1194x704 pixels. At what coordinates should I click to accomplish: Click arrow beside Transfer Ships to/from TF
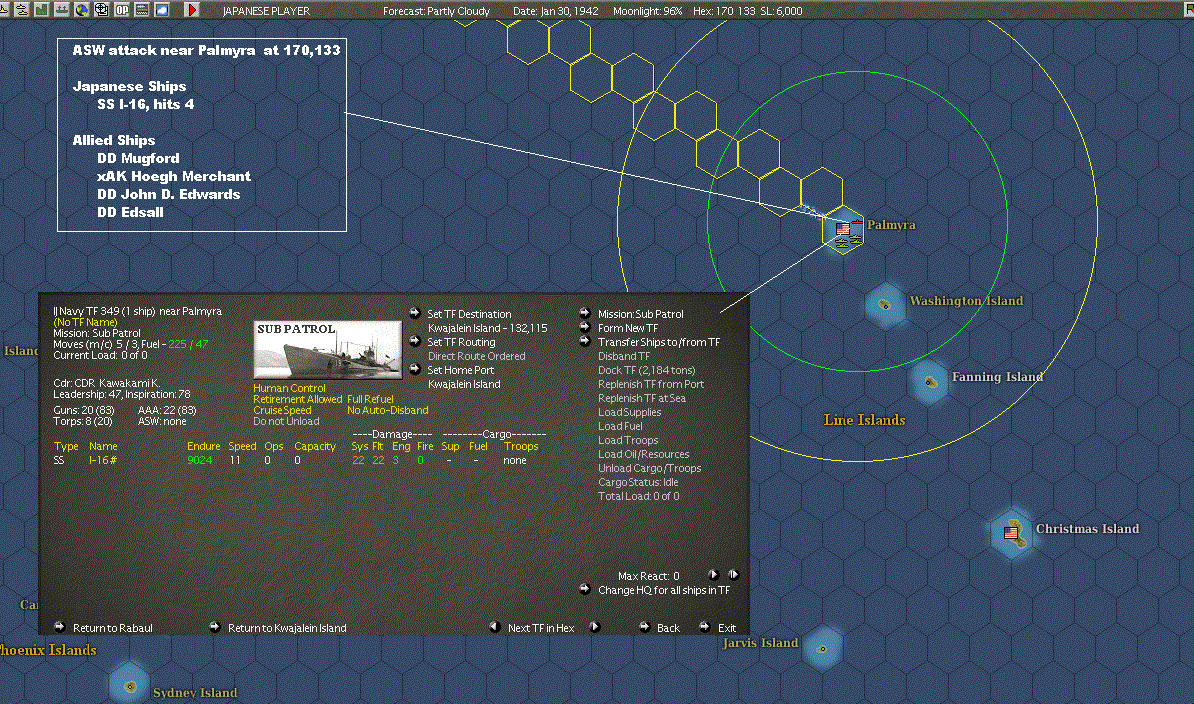[x=585, y=341]
